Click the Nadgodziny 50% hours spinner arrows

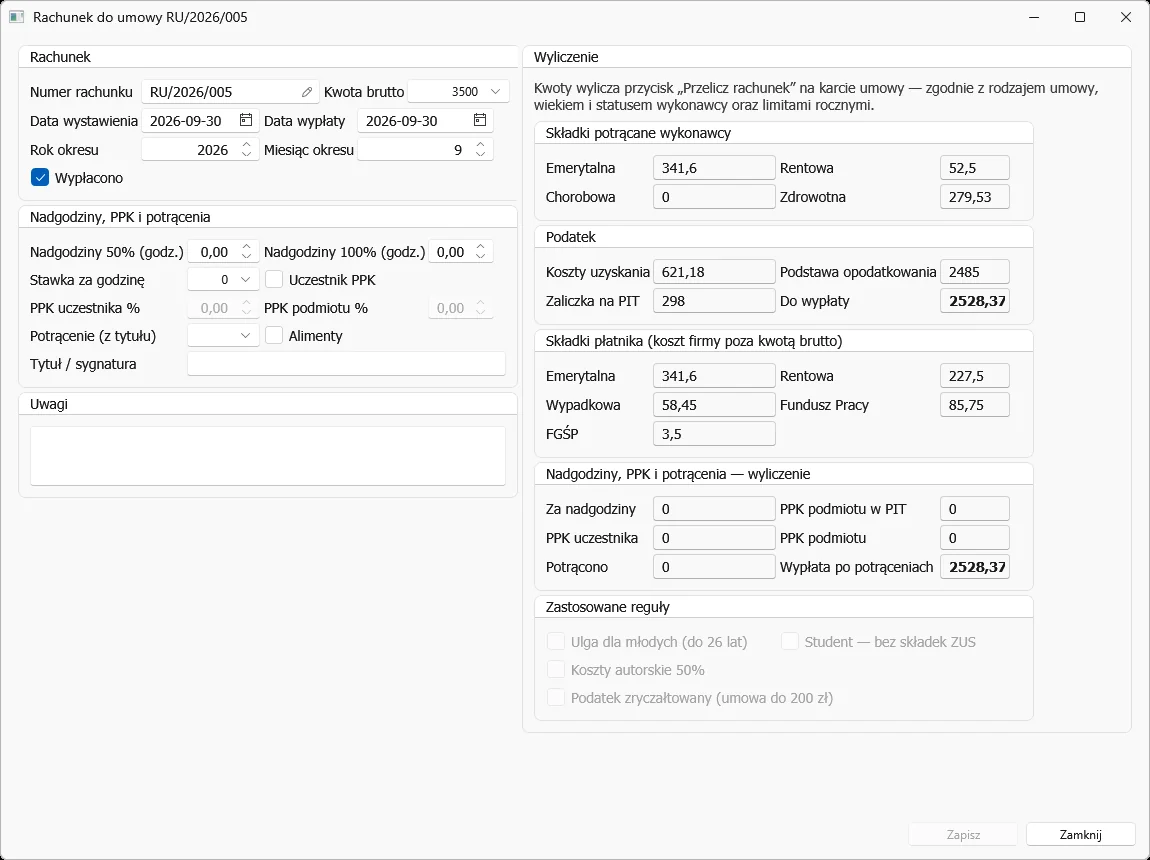pos(246,251)
